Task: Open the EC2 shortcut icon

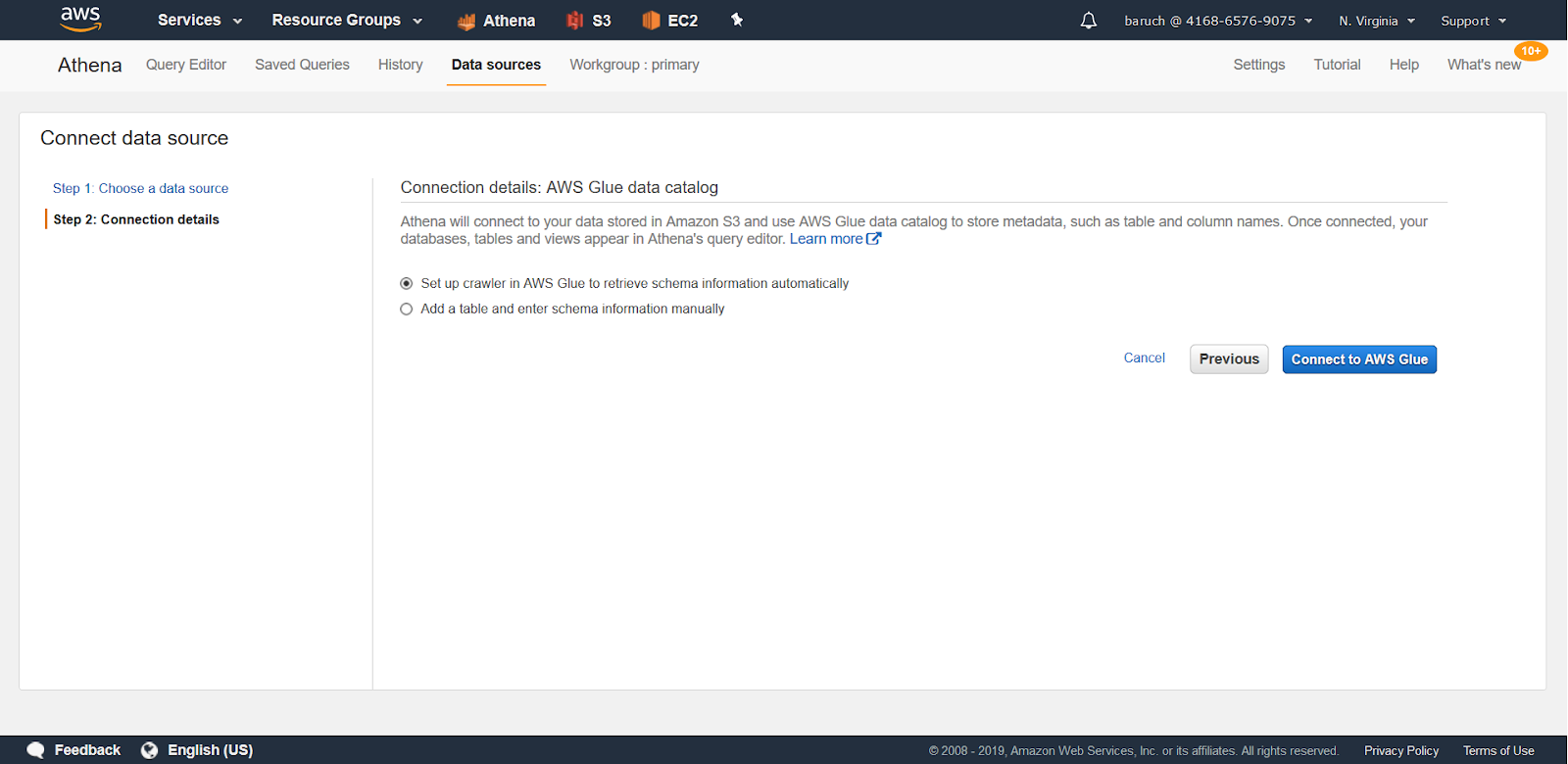Action: tap(651, 21)
